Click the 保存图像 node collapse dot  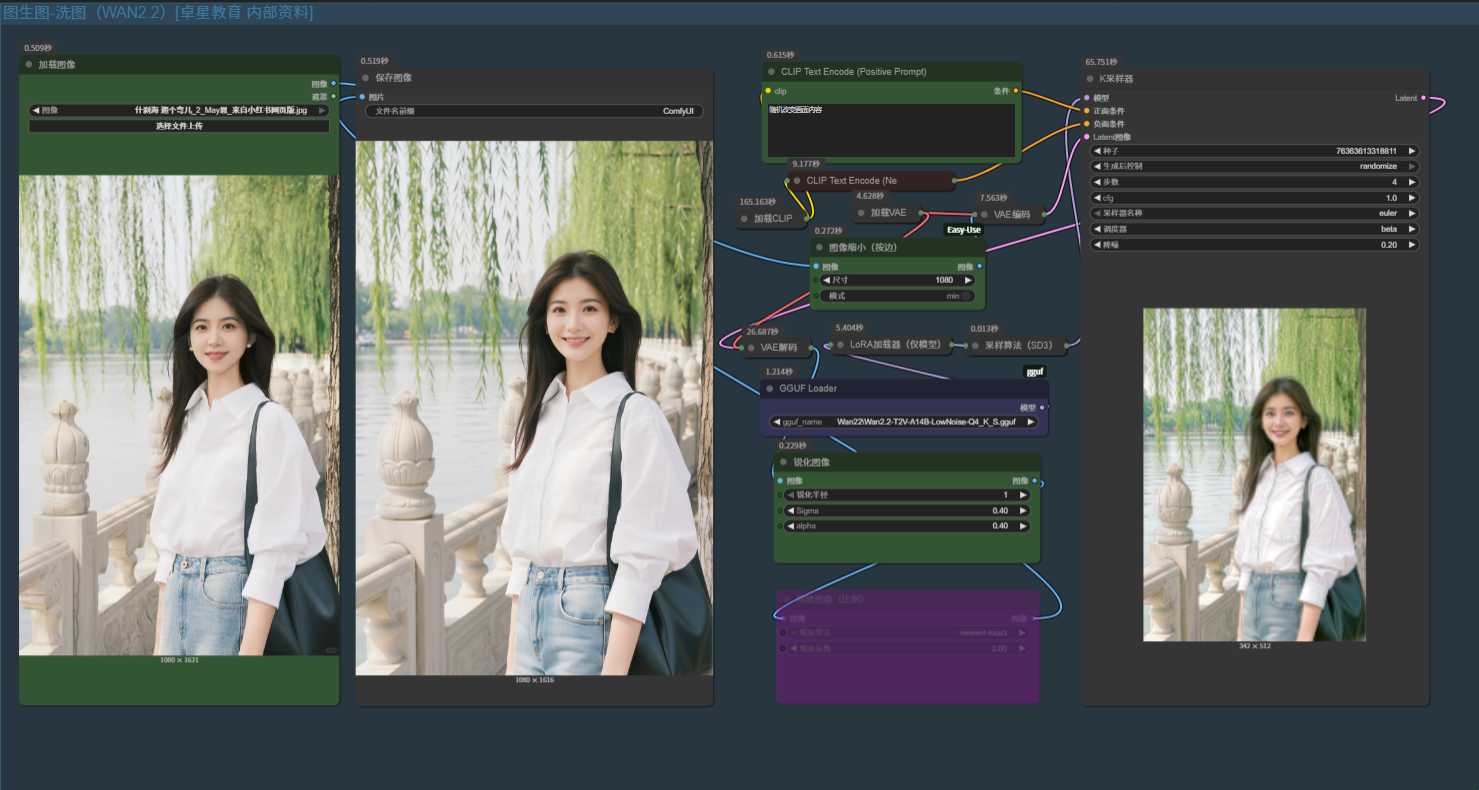click(x=366, y=78)
